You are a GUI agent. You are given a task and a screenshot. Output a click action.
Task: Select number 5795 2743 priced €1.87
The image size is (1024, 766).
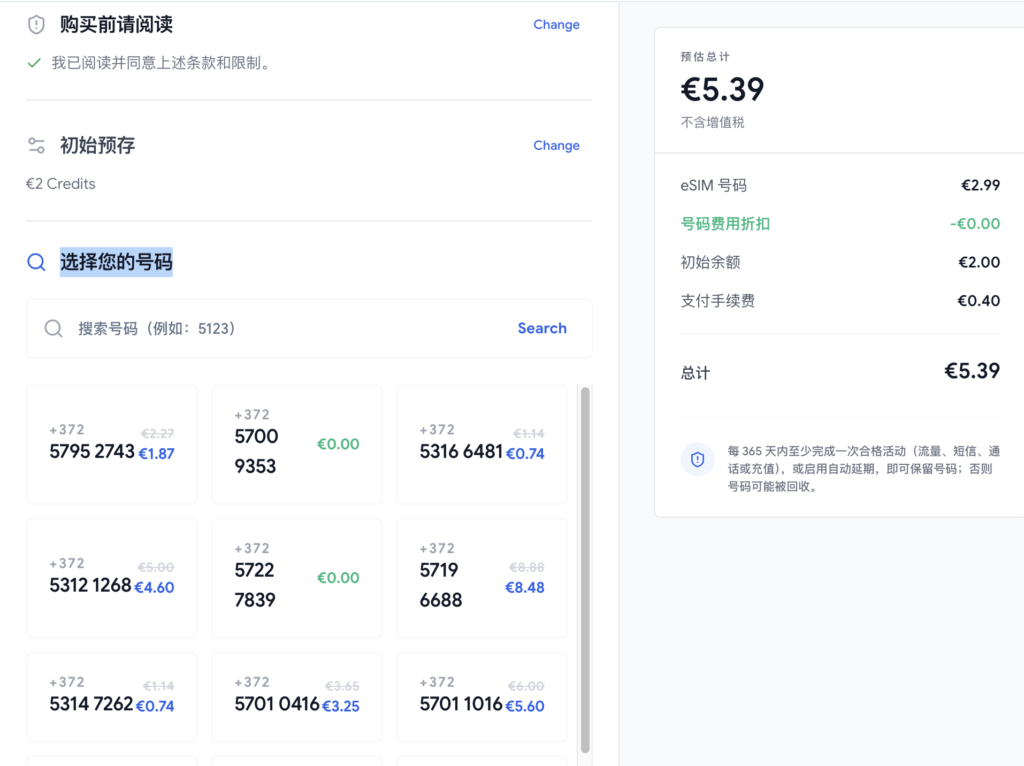click(x=112, y=444)
